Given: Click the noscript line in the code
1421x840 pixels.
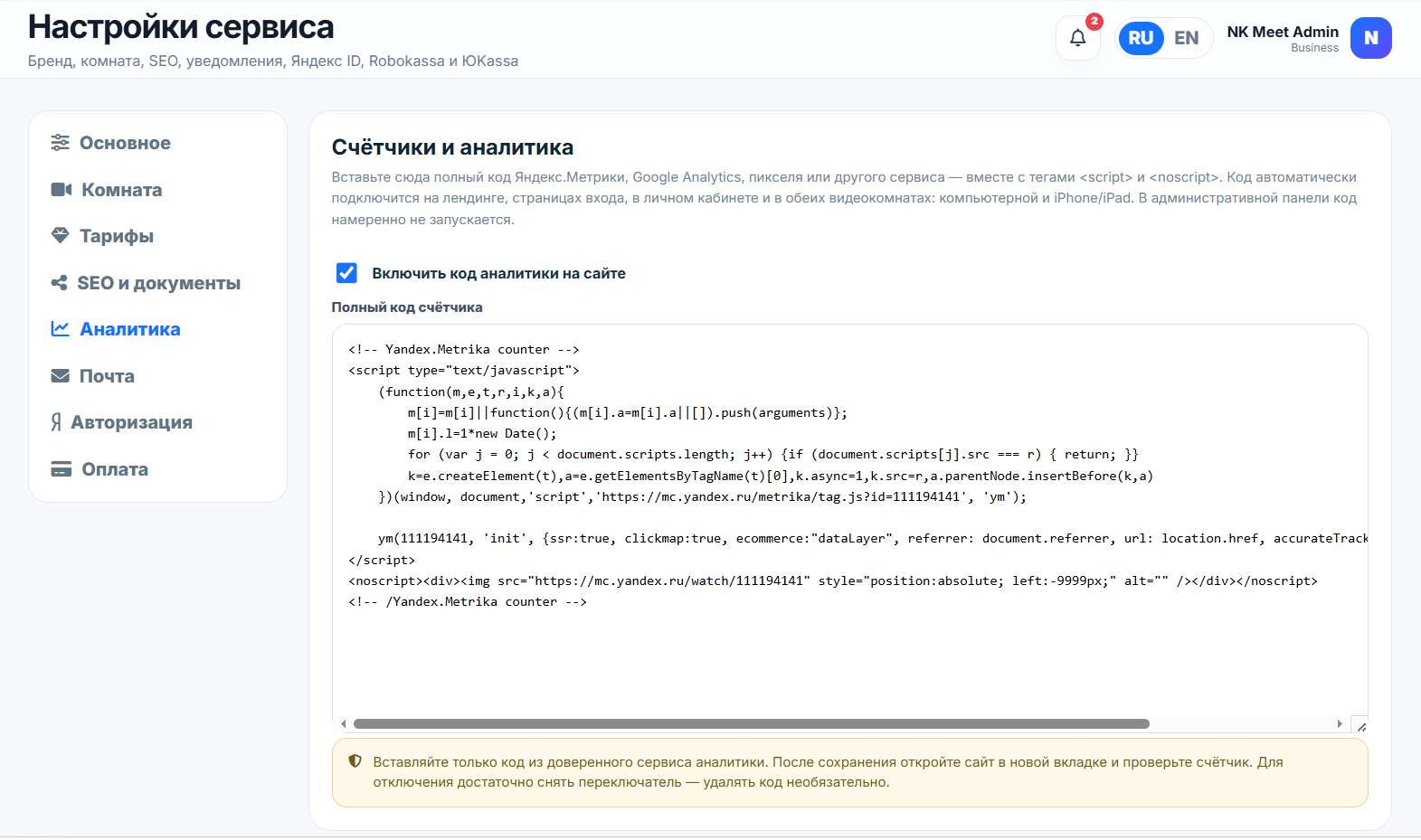Looking at the screenshot, I should click(833, 580).
